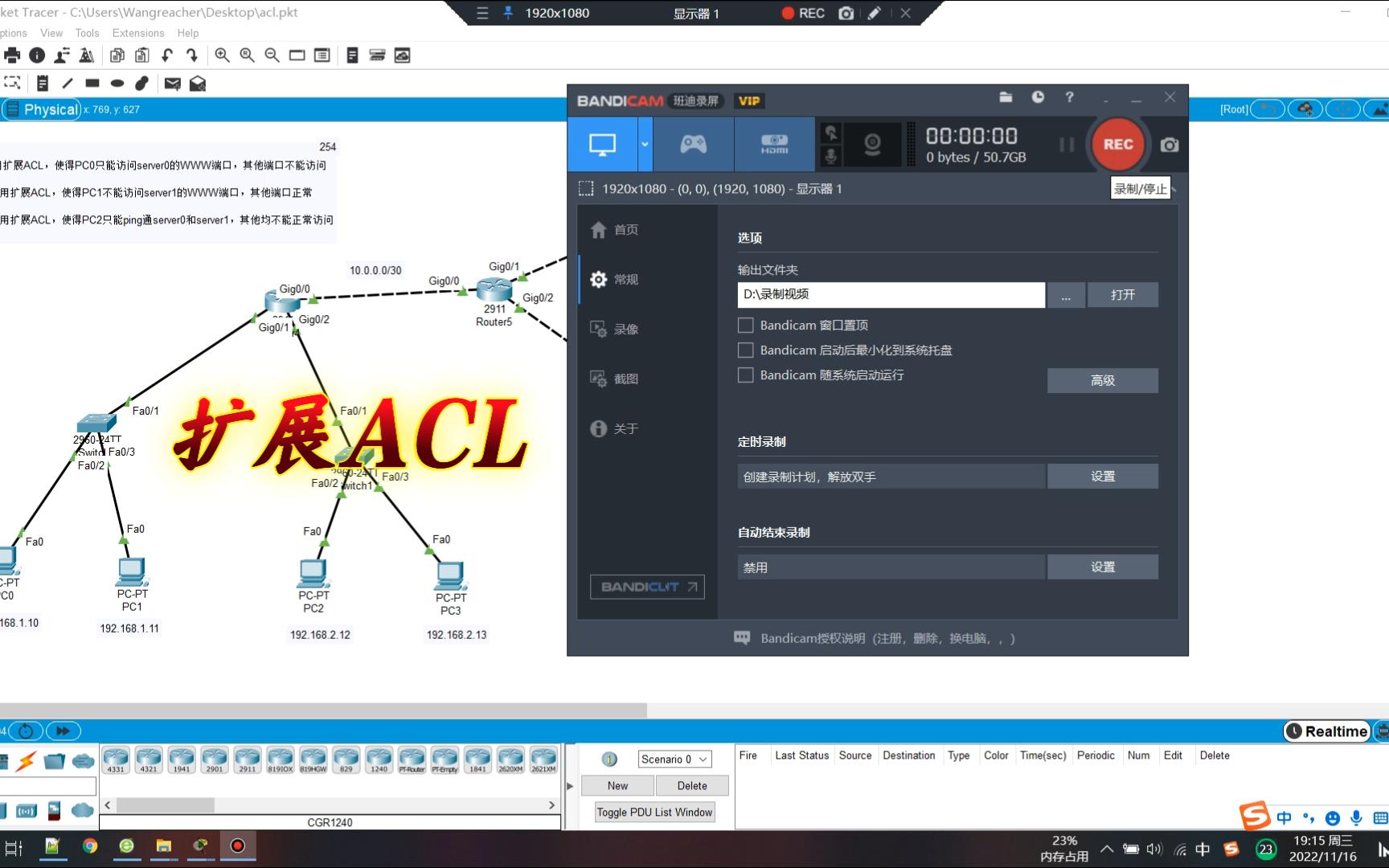Reset zoom with magnifier R icon
Screen dimensions: 1389x868
(x=248, y=55)
